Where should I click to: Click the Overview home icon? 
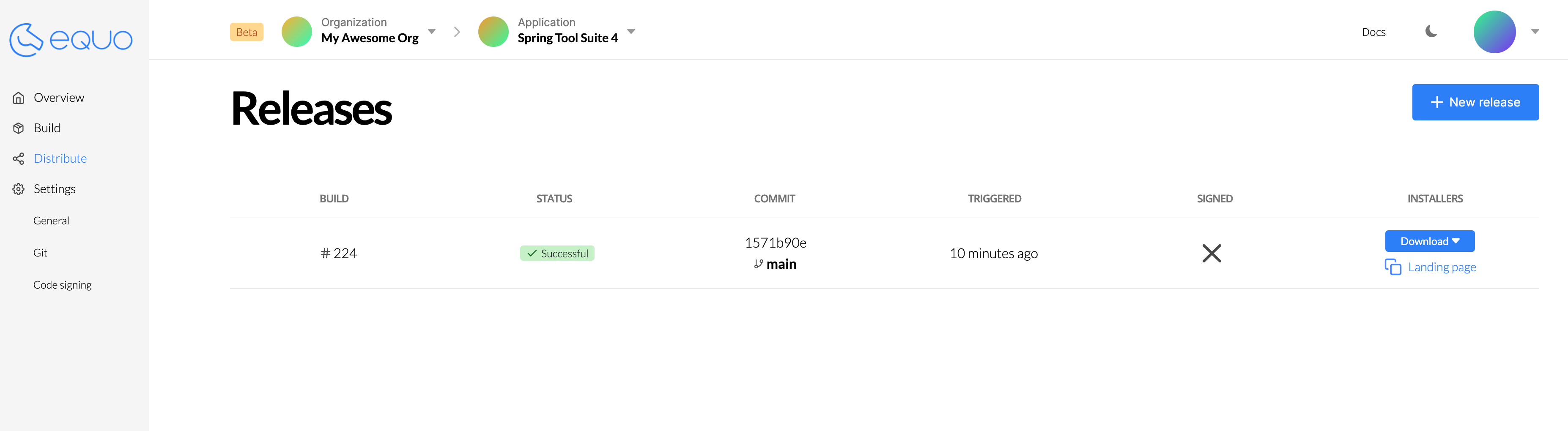18,98
